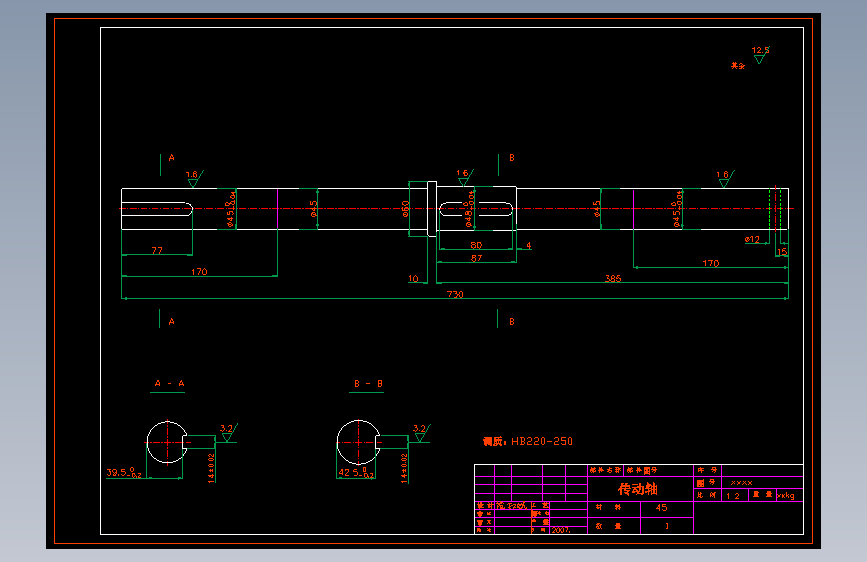Viewport: 867px width, 562px height.
Task: Select the 80 dimension under the middle keyway
Action: point(476,245)
